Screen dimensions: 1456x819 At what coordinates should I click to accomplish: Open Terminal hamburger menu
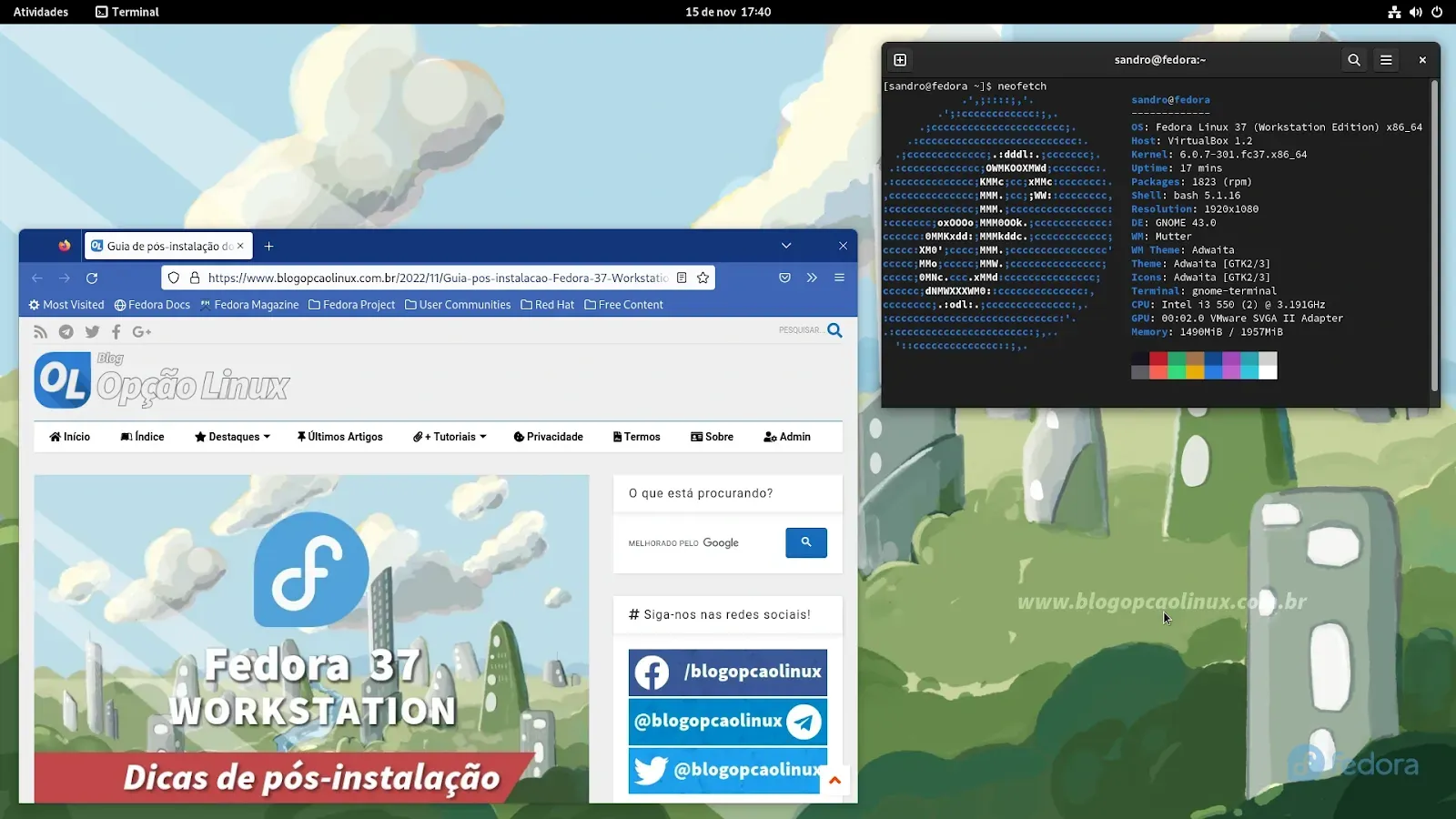pos(1386,60)
